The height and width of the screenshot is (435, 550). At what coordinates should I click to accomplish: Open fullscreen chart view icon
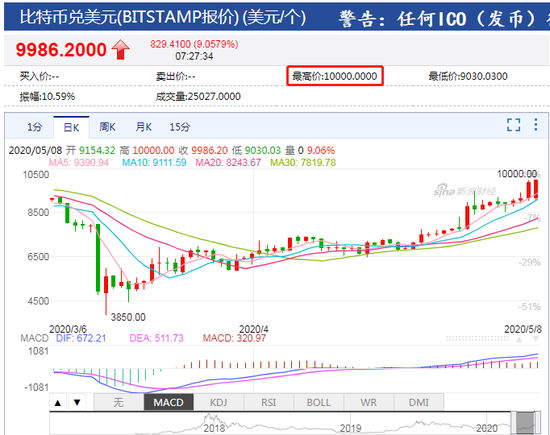[x=514, y=125]
